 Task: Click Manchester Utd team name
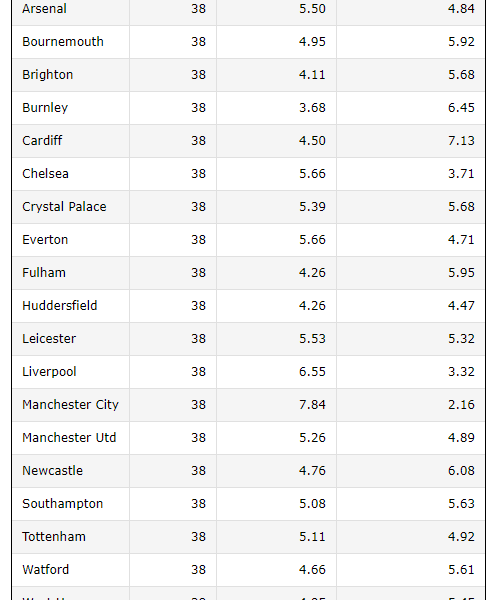69,437
